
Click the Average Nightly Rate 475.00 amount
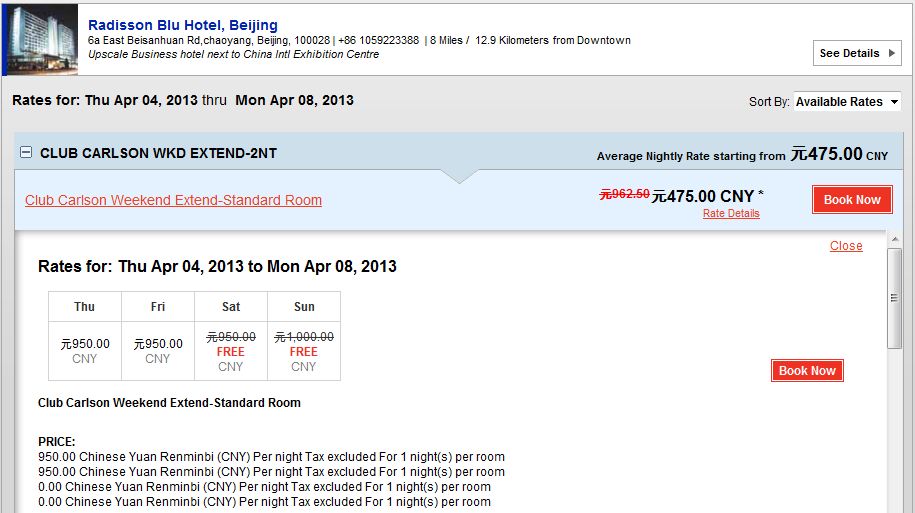(x=826, y=154)
